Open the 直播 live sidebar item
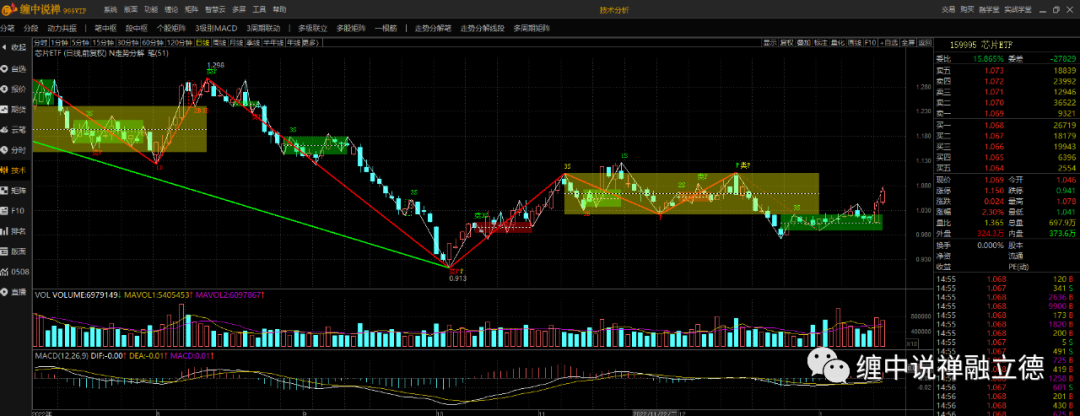 point(14,292)
